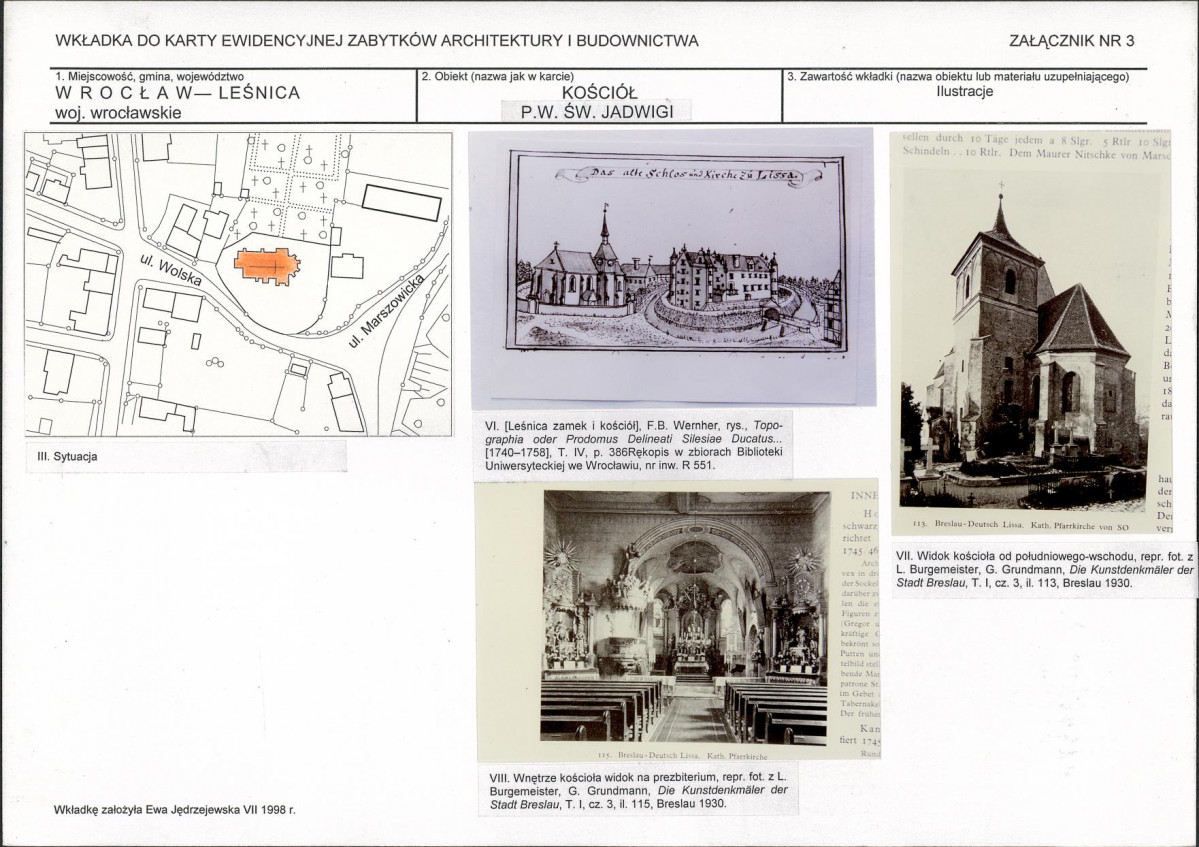Click the 'III. Sytuacja' caption
The width and height of the screenshot is (1199, 847).
click(x=67, y=456)
